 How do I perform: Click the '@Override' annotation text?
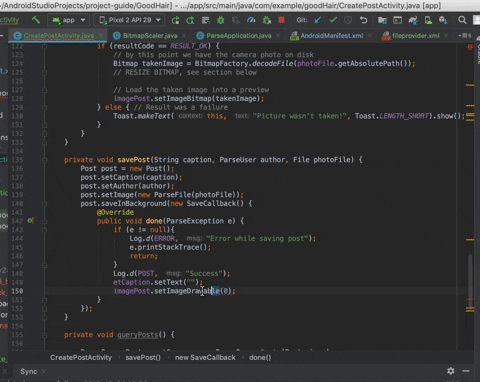pyautogui.click(x=115, y=212)
